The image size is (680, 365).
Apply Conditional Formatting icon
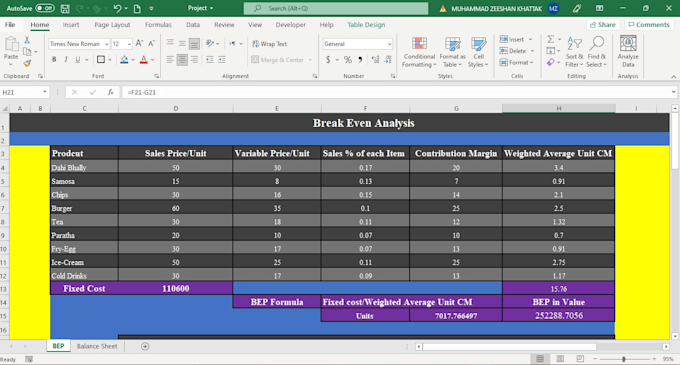(x=419, y=44)
